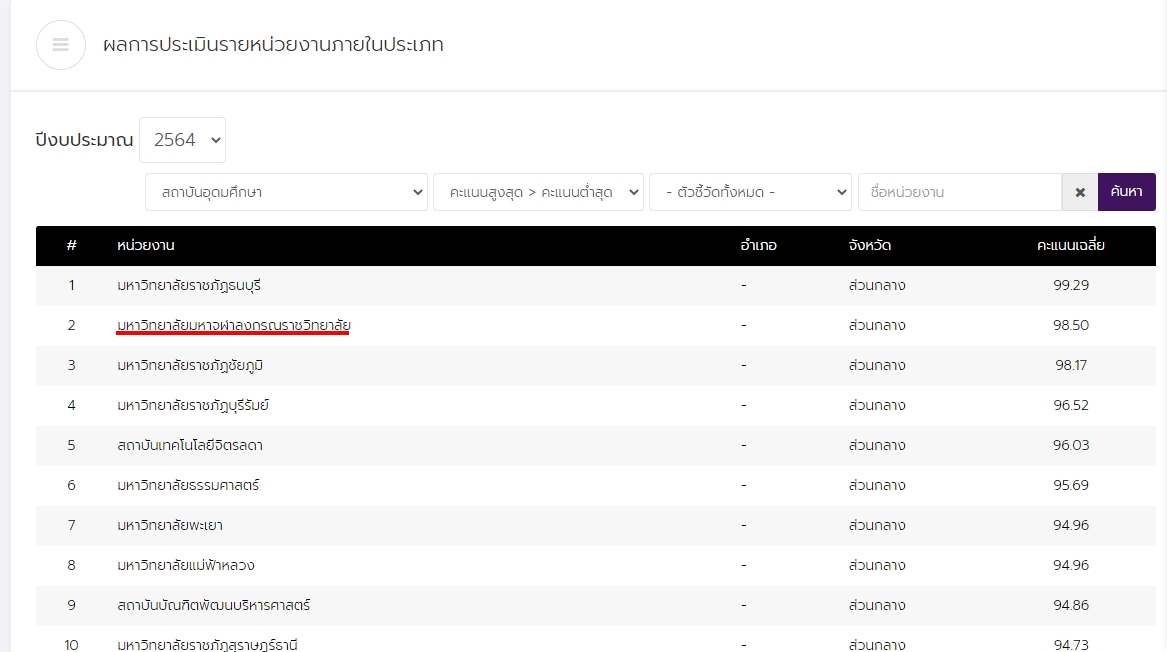The height and width of the screenshot is (652, 1167).
Task: Click score 96.52 cell
Action: [1071, 406]
